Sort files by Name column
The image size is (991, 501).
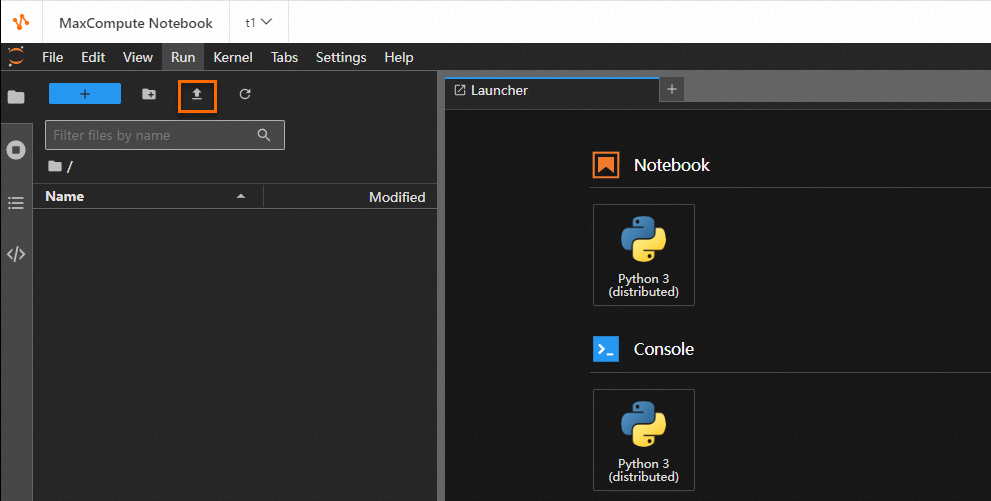64,196
